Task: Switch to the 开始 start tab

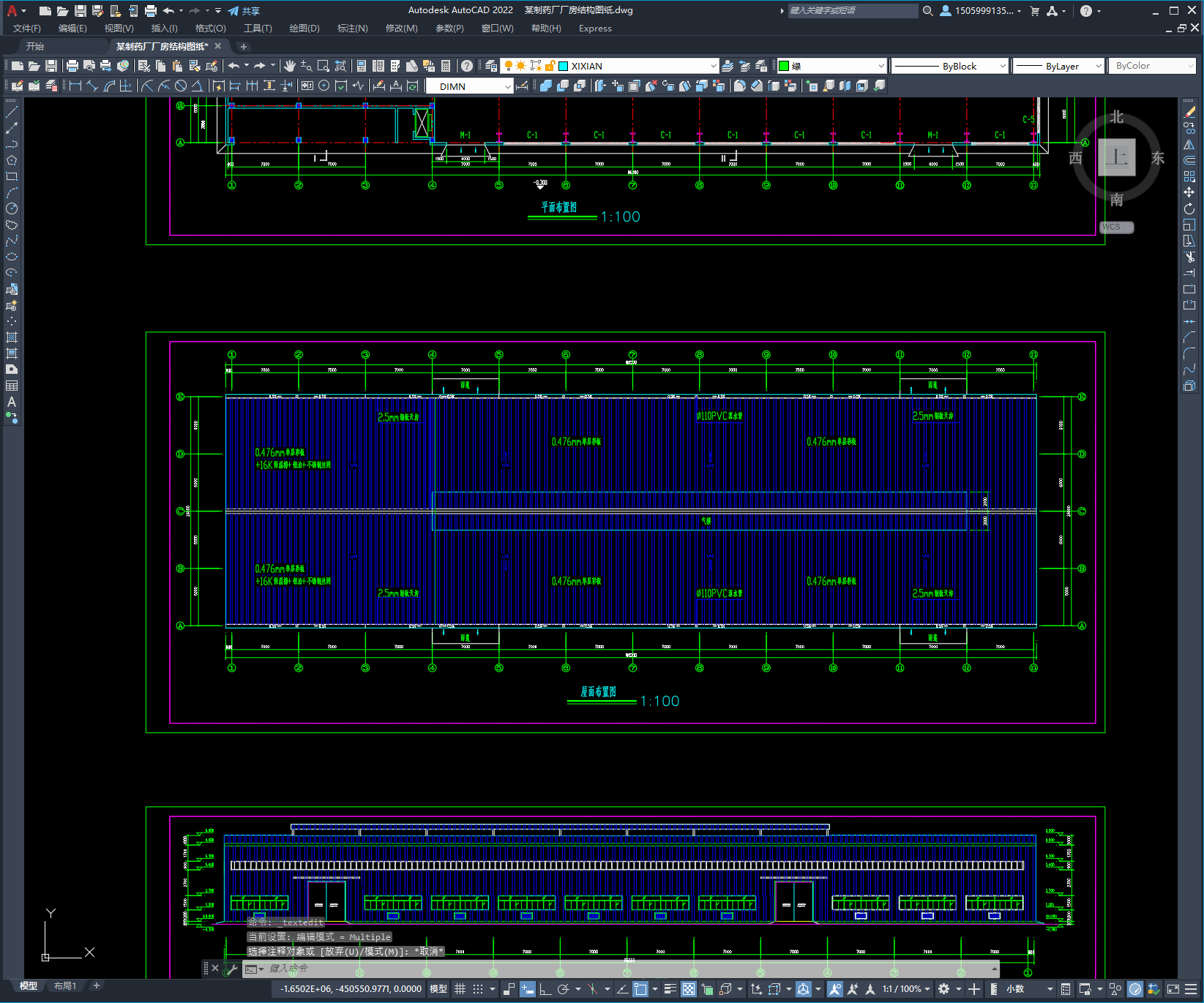Action: pyautogui.click(x=35, y=46)
